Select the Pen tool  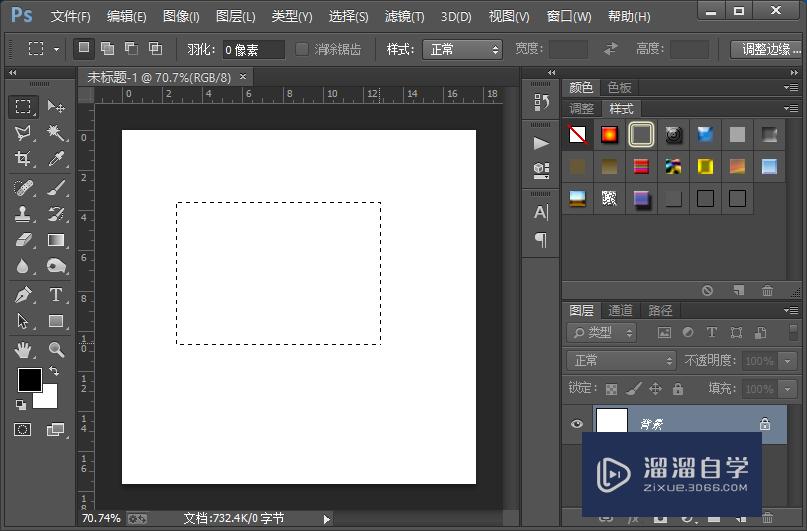point(23,295)
